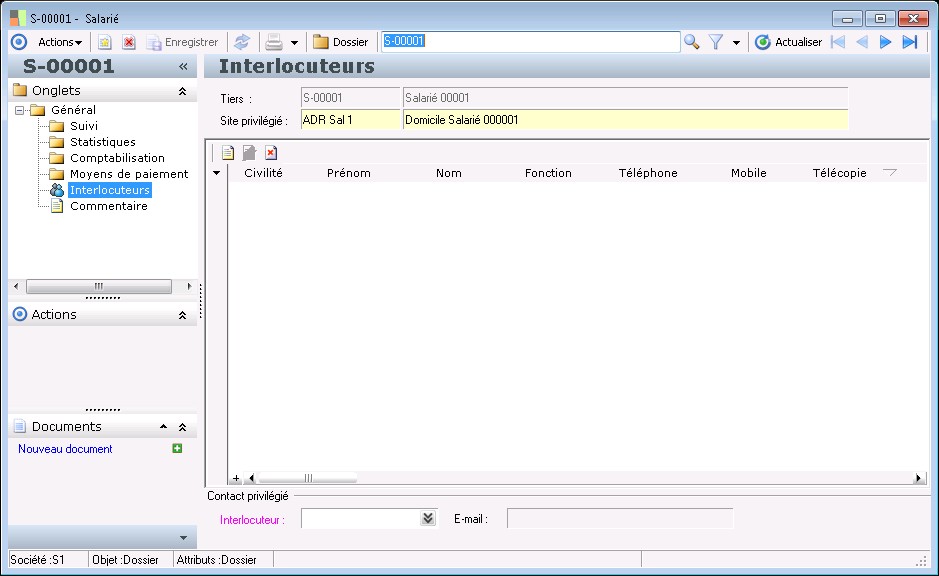Open the Actions dropdown menu
The image size is (939, 576).
[x=60, y=42]
